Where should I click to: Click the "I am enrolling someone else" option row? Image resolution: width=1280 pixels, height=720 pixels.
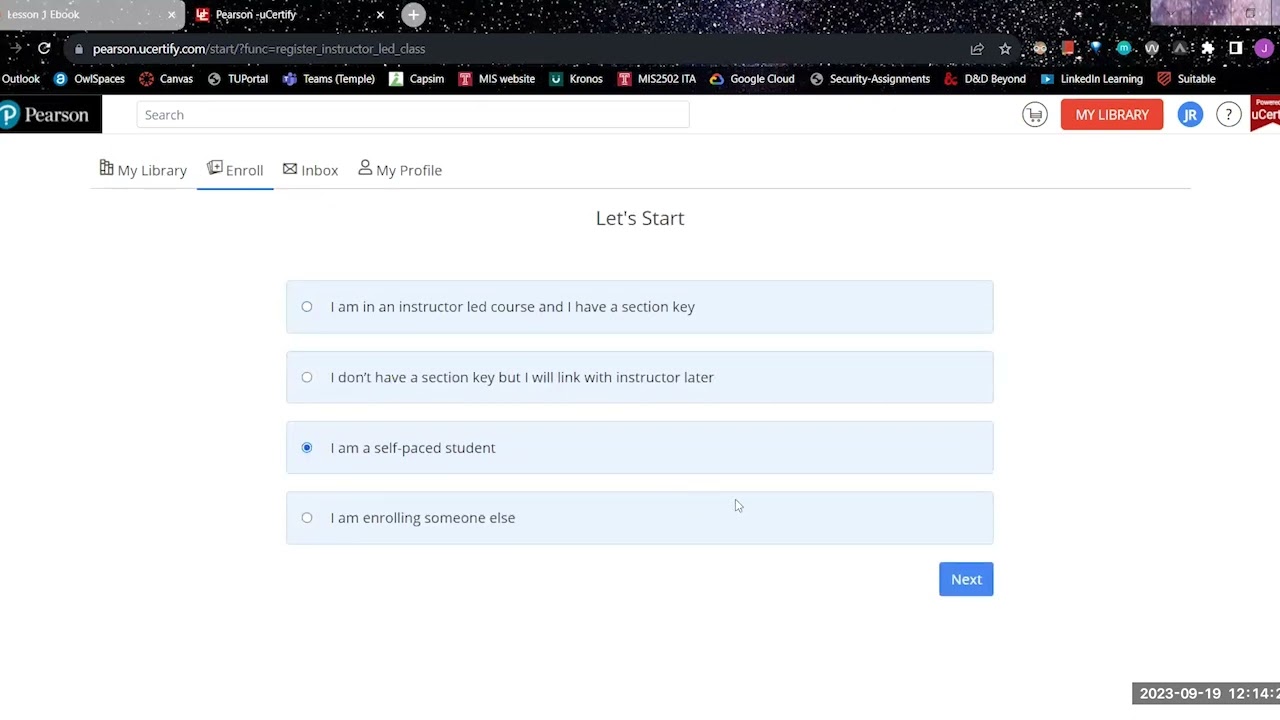[640, 518]
